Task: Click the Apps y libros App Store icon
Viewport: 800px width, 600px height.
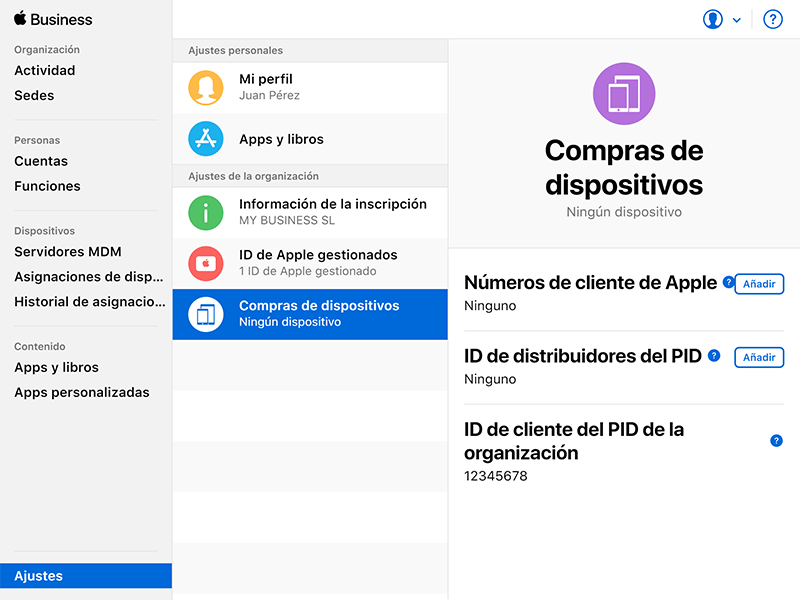Action: coord(206,139)
